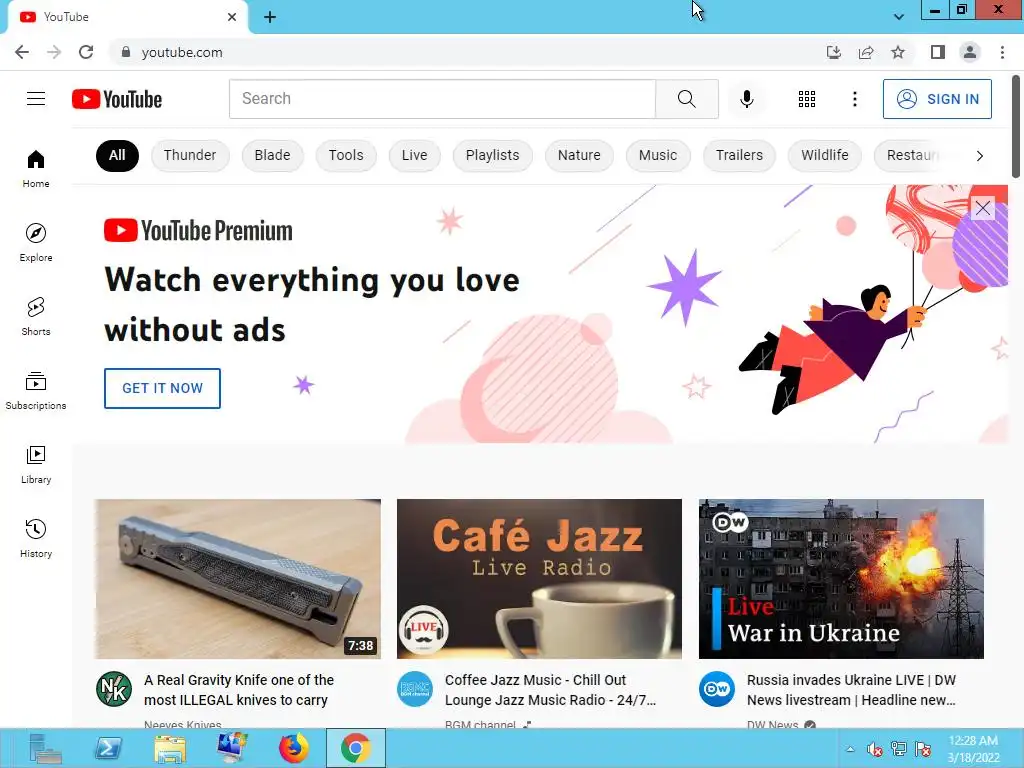Share this page icon

click(866, 52)
